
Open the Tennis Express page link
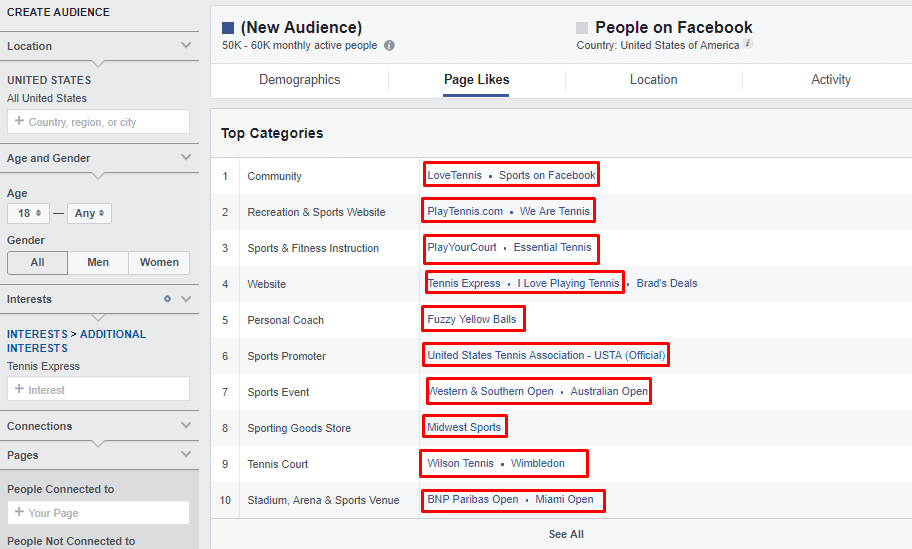(464, 283)
